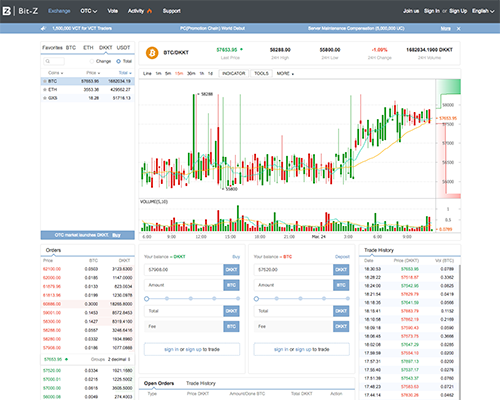
Task: Click the buy-side percentage slider handle
Action: [x=147, y=299]
